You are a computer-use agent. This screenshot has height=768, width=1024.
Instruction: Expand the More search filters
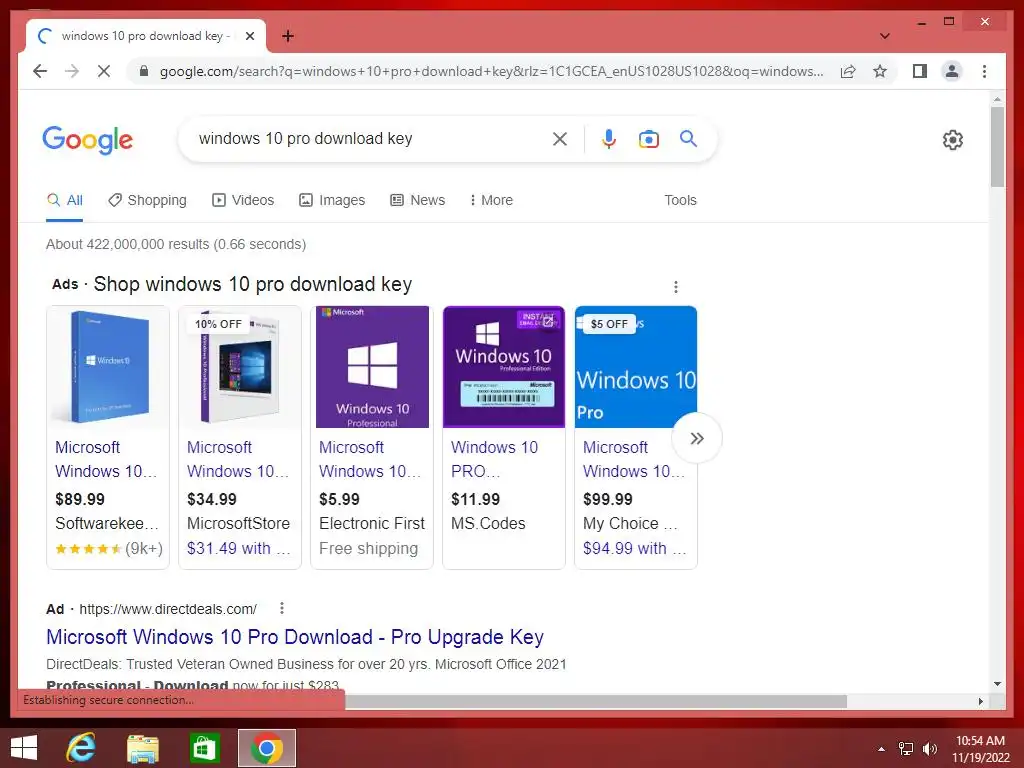[x=491, y=200]
